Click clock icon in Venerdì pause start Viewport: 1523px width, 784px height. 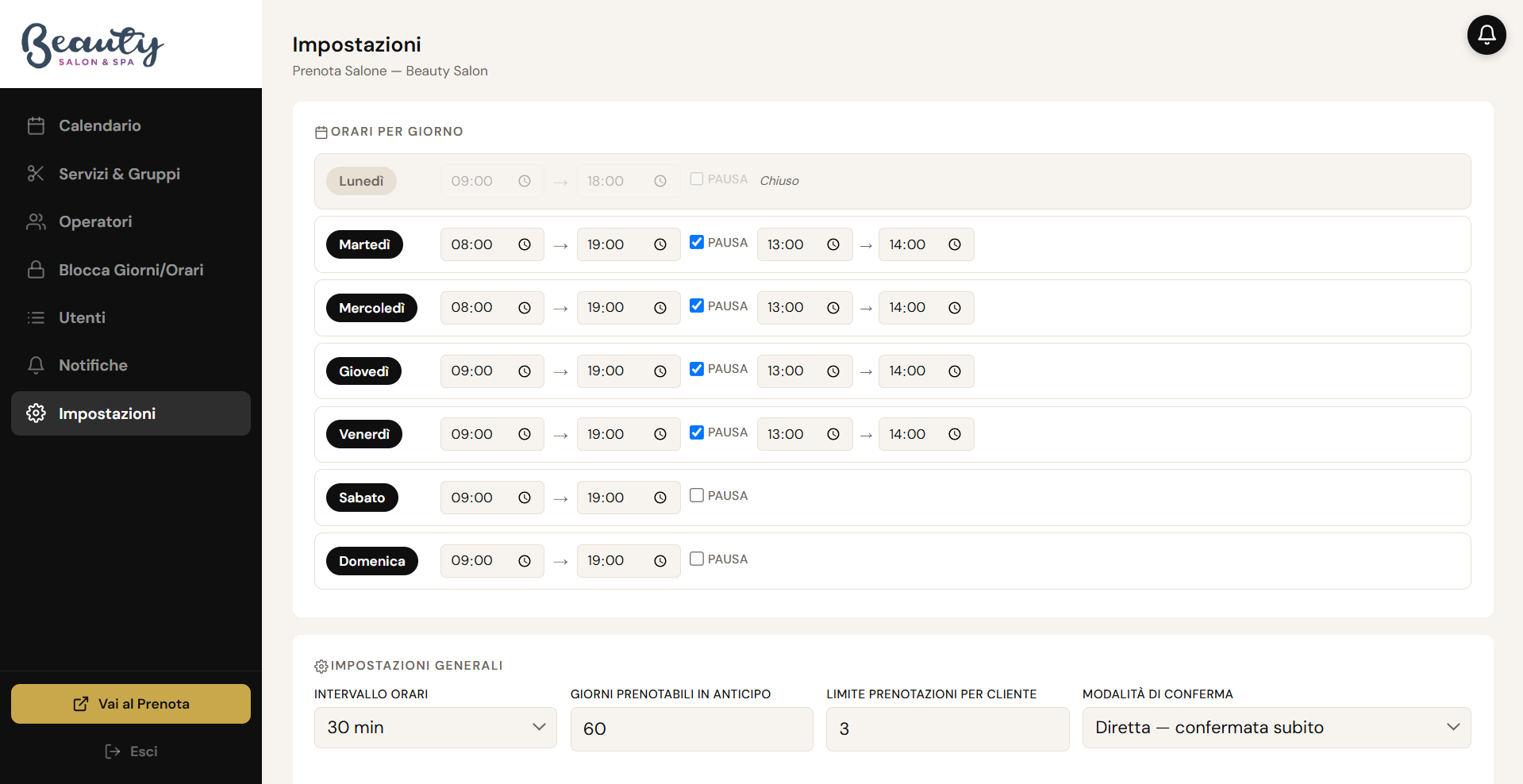coord(833,434)
